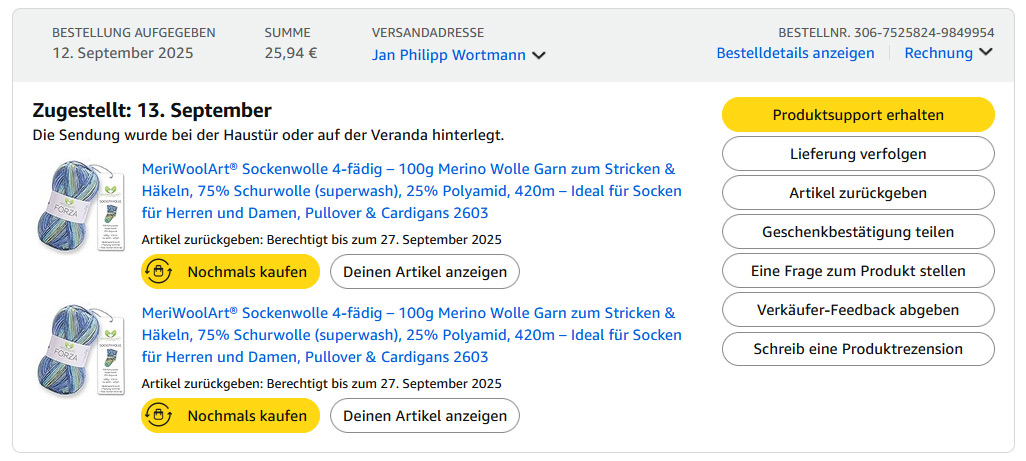Expand the Rechnung dropdown arrow

(x=986, y=53)
